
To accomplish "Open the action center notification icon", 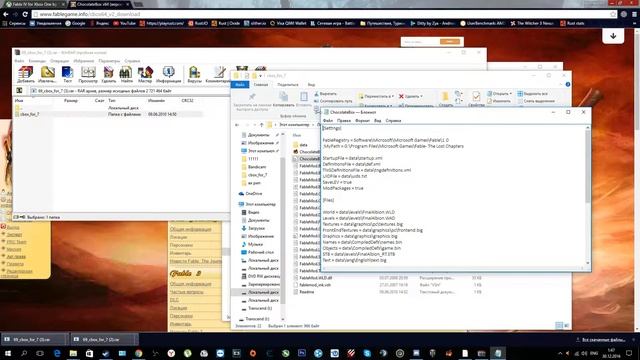I will [x=629, y=353].
